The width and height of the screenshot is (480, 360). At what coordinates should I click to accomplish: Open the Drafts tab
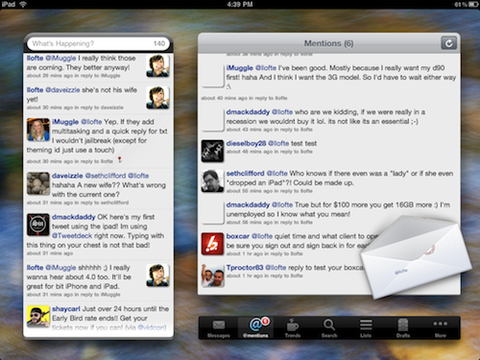403,328
